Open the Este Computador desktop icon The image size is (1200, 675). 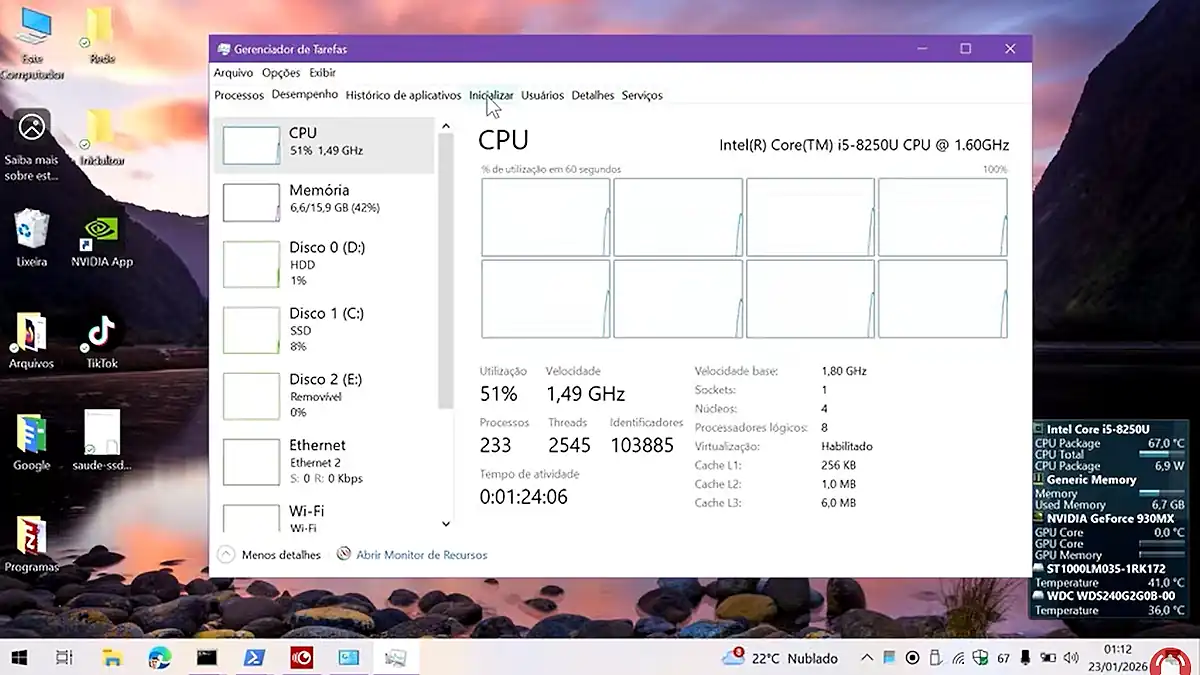[32, 42]
